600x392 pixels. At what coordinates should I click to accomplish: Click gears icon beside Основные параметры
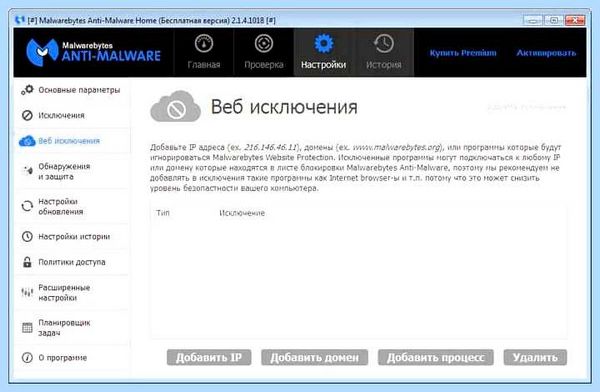[27, 90]
